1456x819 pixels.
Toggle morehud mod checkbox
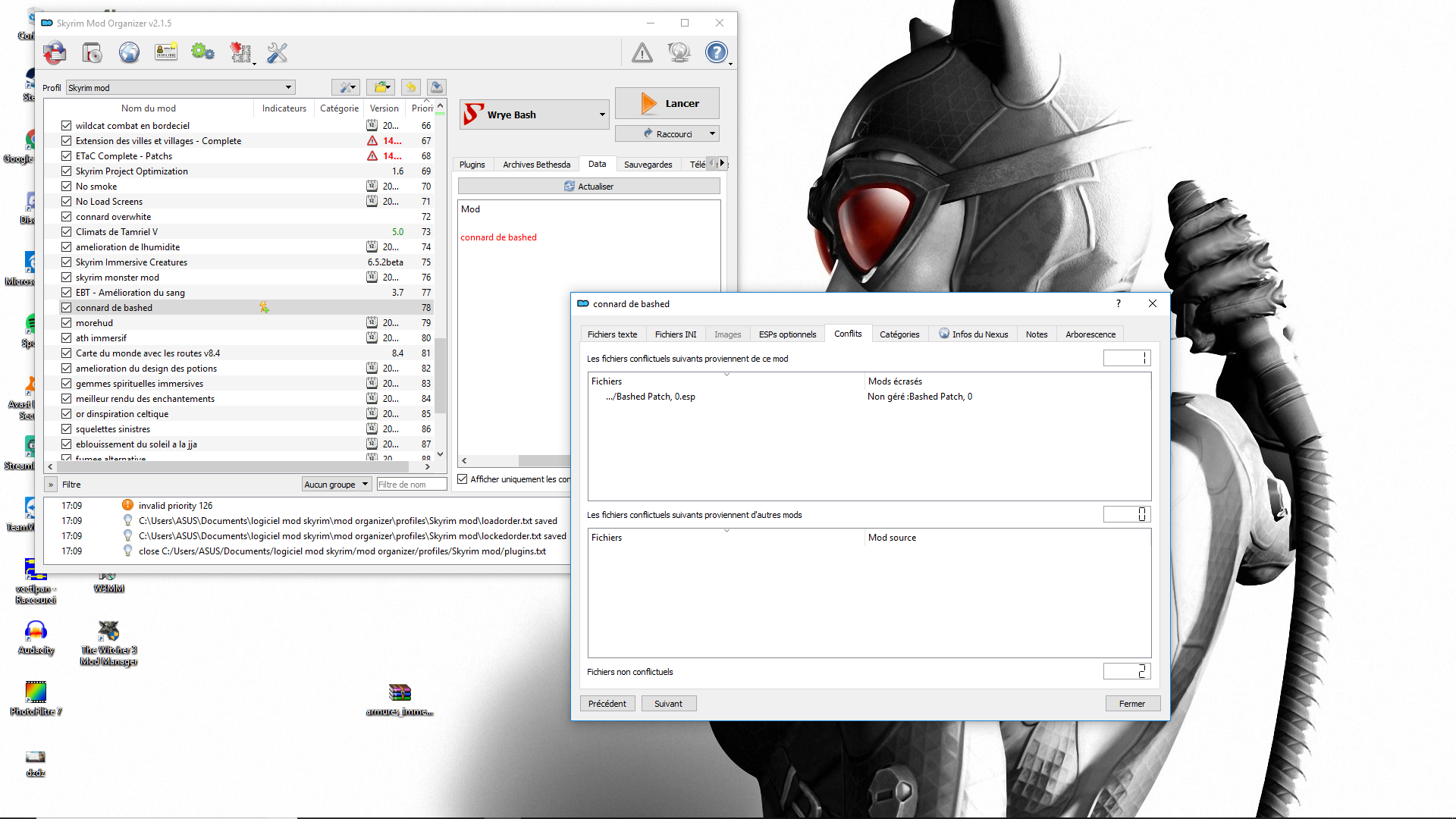click(x=67, y=323)
